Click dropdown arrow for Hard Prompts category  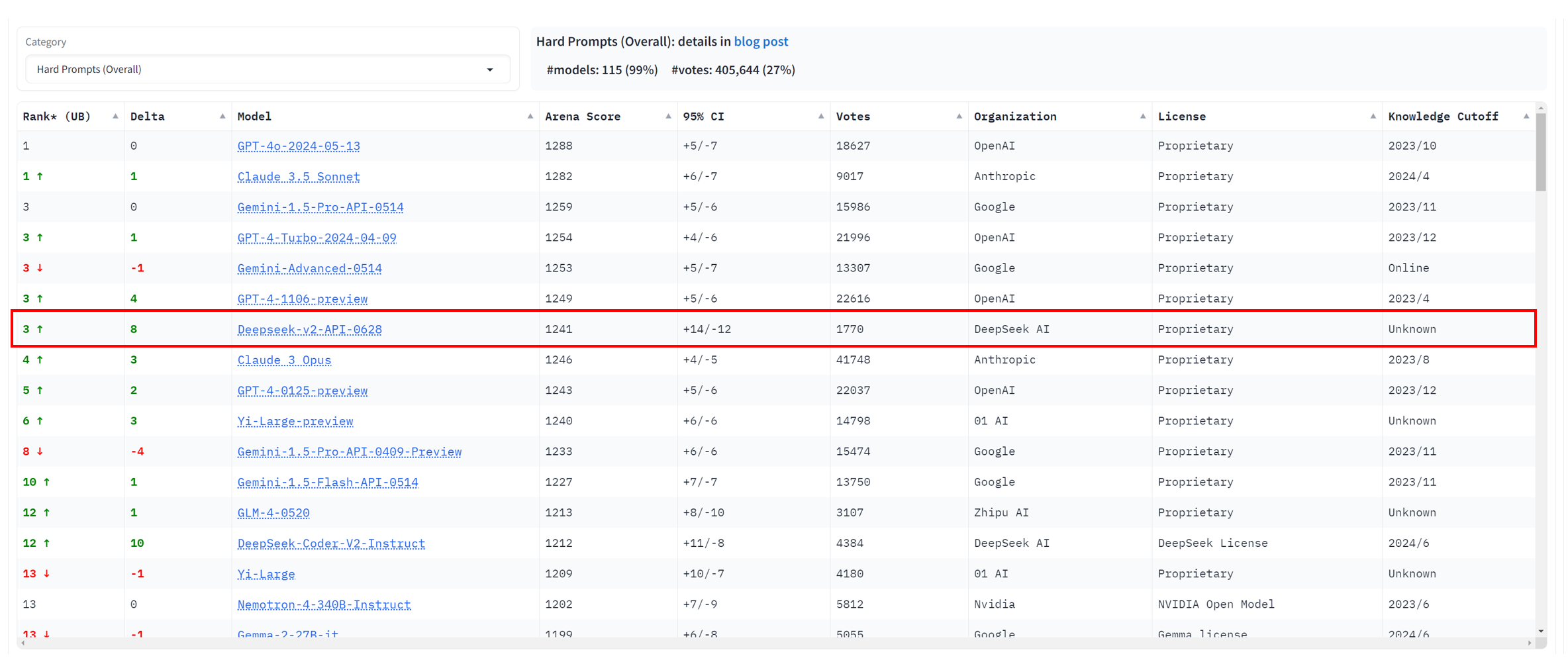pos(490,70)
